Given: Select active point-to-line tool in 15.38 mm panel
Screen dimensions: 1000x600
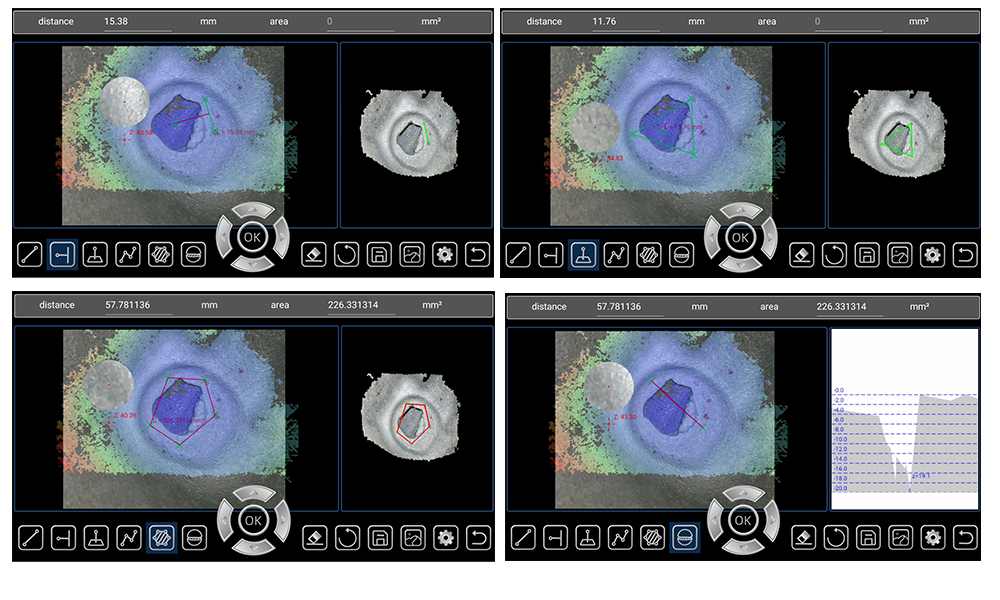Looking at the screenshot, I should [x=62, y=255].
